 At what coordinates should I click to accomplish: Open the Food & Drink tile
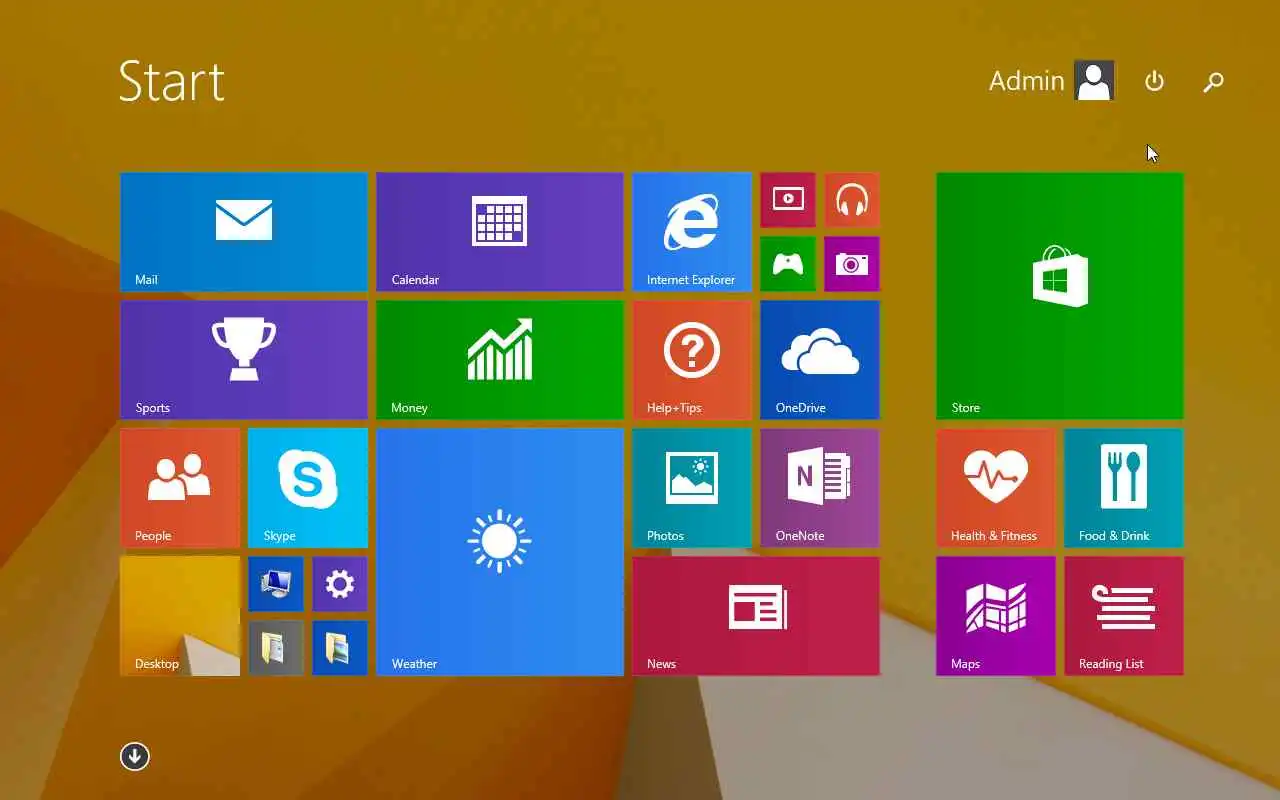(x=1124, y=488)
